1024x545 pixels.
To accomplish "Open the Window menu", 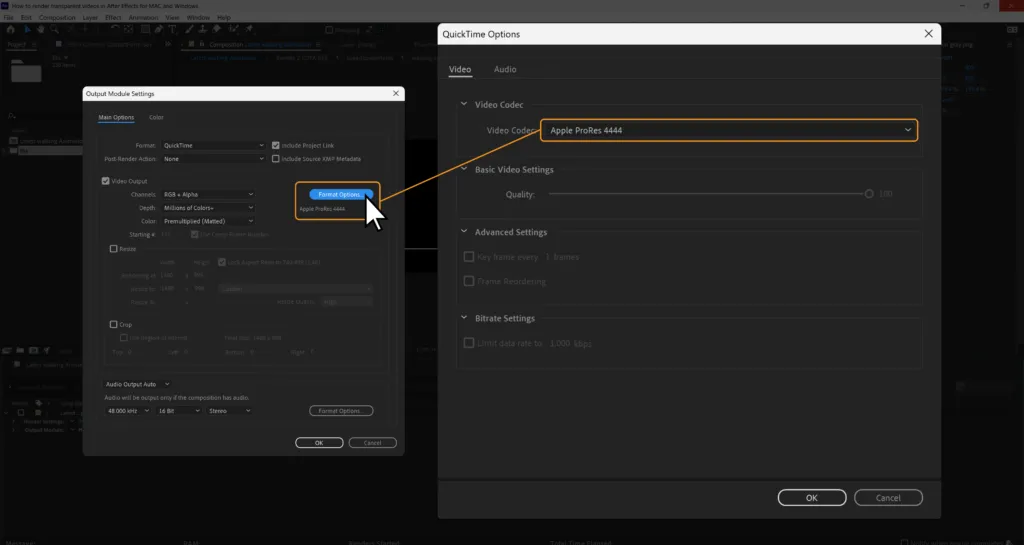I will (x=198, y=18).
